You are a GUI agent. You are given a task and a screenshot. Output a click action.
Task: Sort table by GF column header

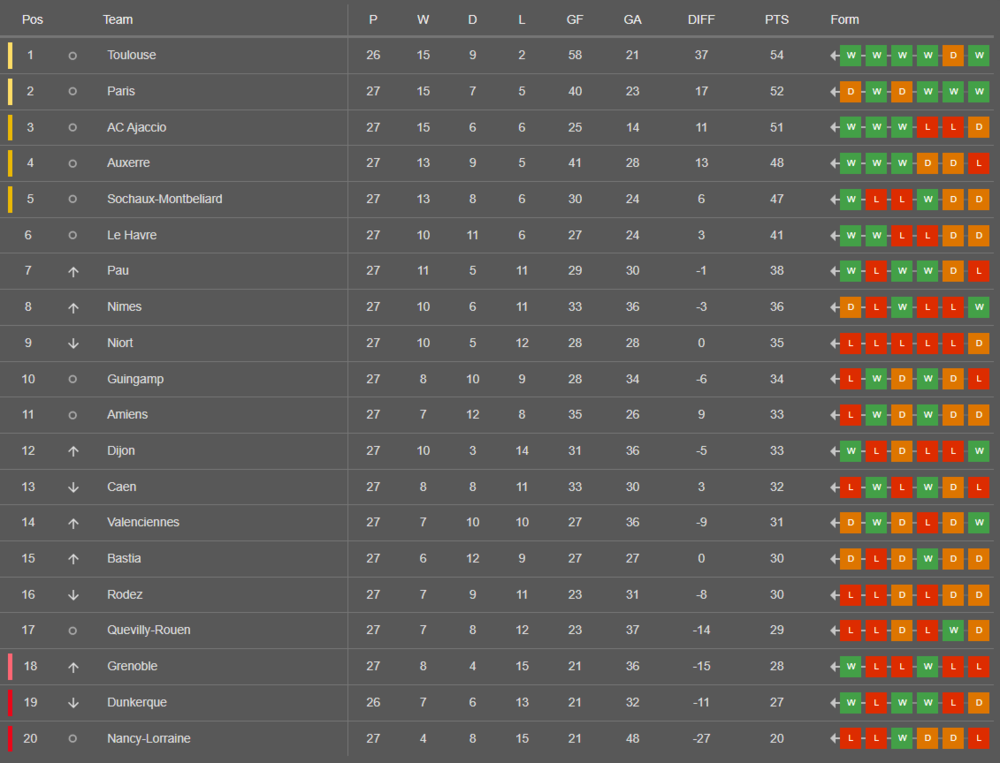[x=575, y=20]
